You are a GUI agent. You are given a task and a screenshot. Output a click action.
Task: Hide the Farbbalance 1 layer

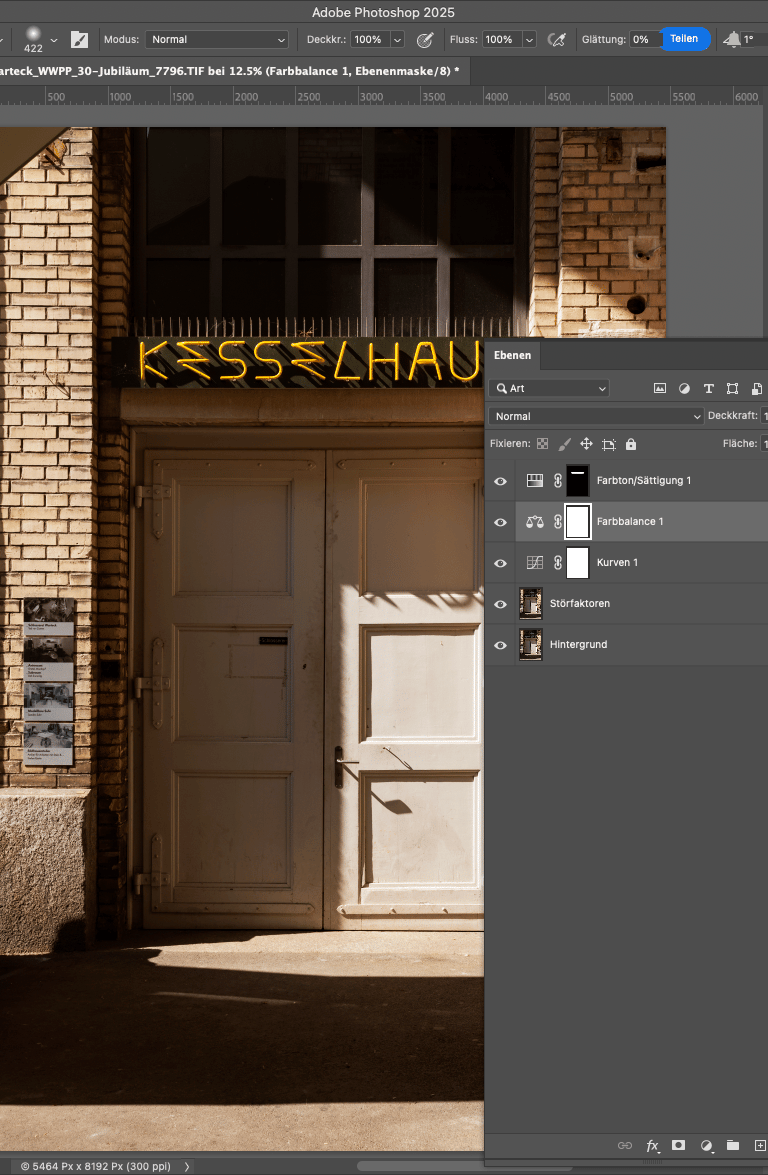tap(501, 522)
